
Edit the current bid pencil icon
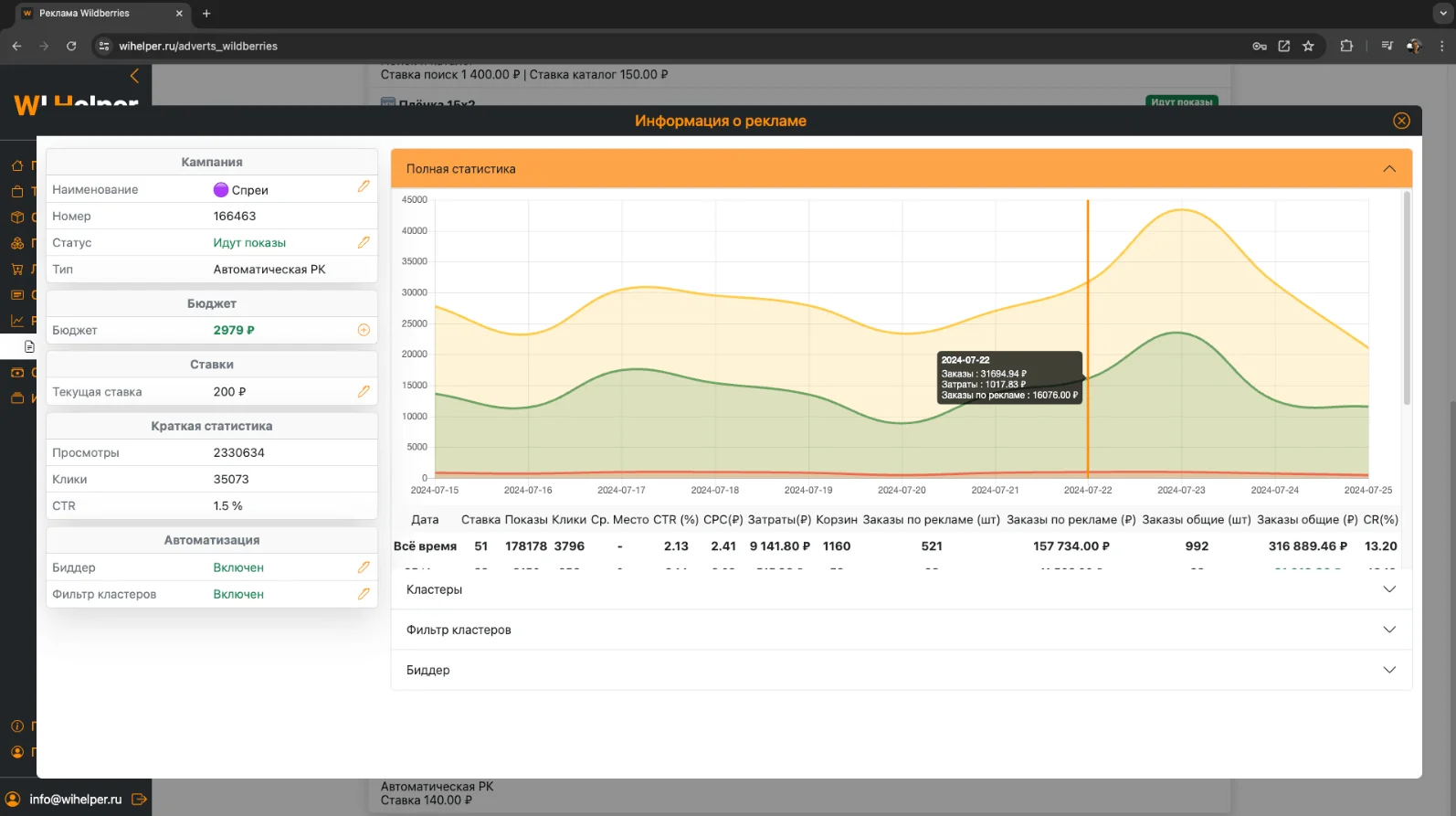(x=364, y=392)
